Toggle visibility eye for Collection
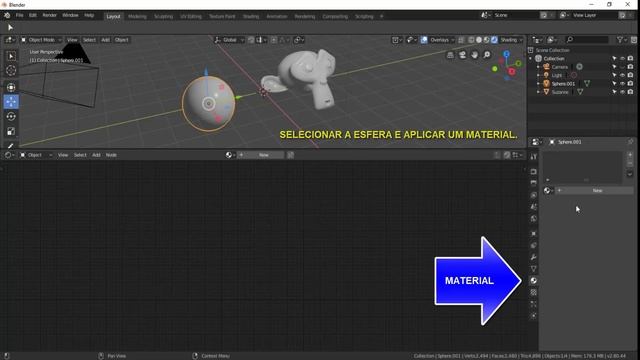This screenshot has width=640, height=360. point(622,58)
